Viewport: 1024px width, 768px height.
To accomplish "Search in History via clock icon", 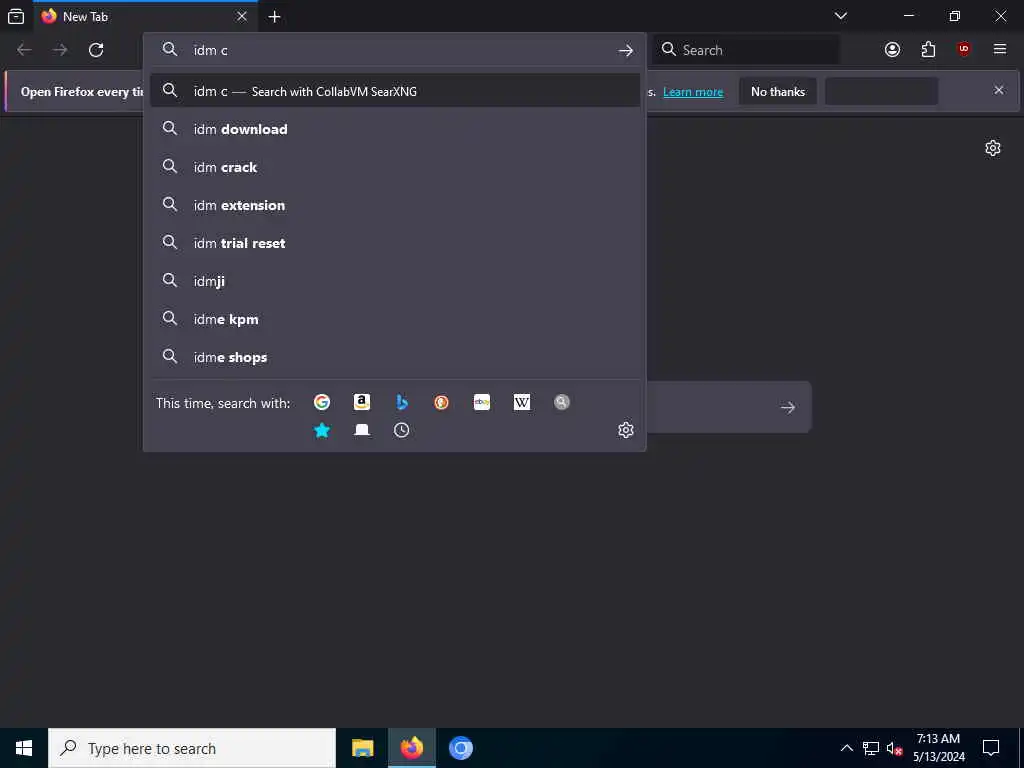I will point(402,430).
